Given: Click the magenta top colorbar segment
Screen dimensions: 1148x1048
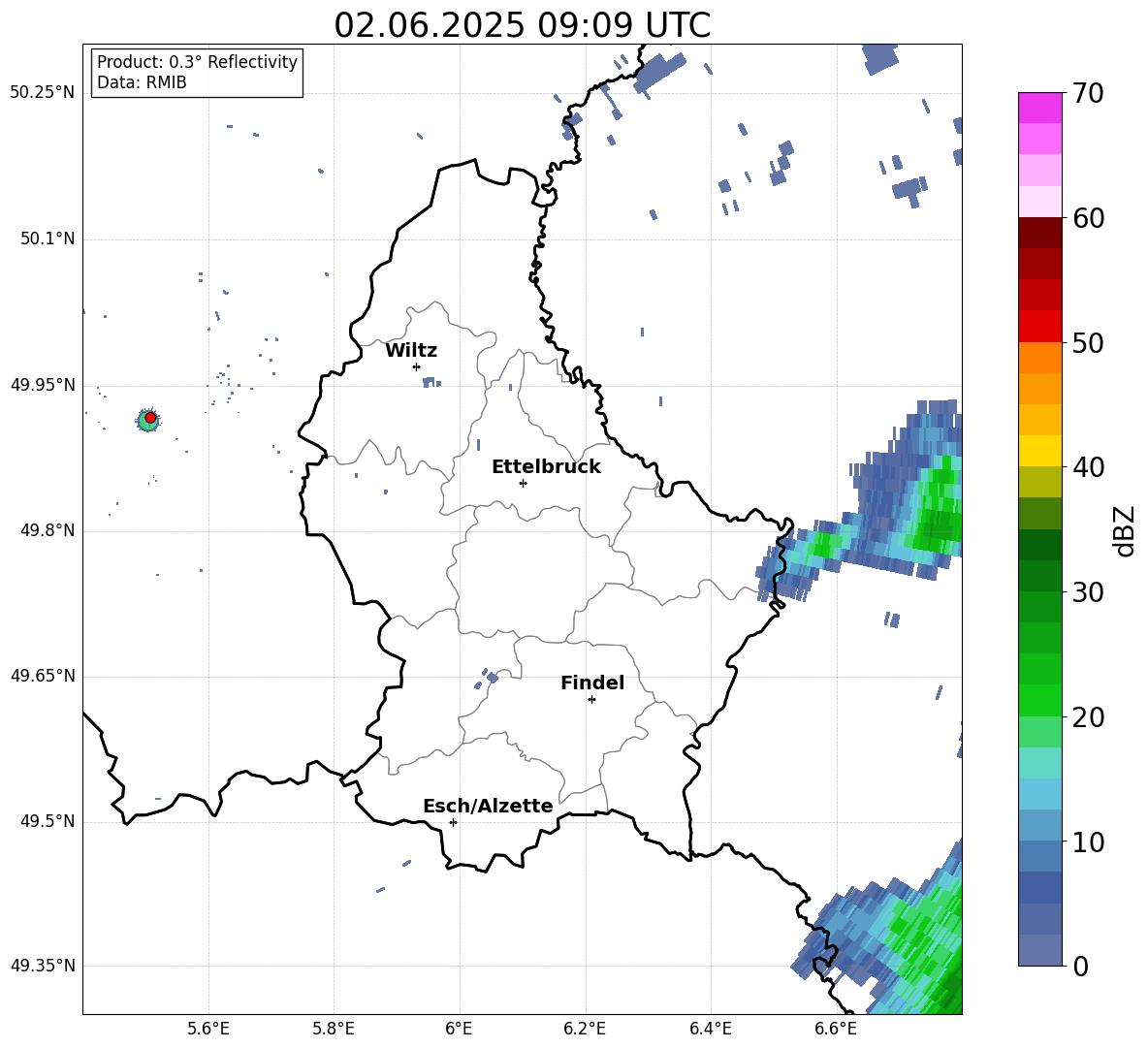Looking at the screenshot, I should pyautogui.click(x=1039, y=108).
